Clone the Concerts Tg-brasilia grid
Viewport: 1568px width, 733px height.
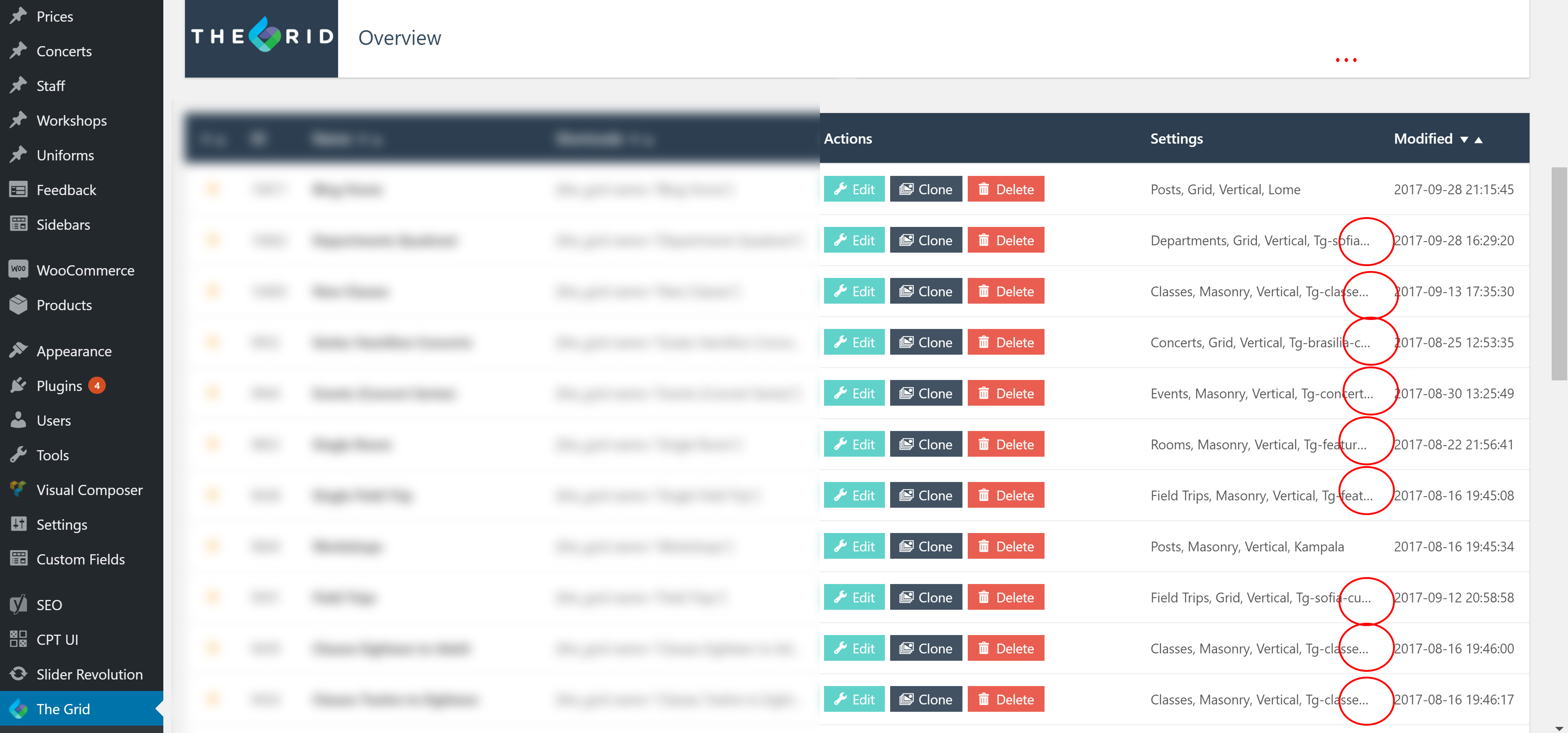[x=926, y=342]
